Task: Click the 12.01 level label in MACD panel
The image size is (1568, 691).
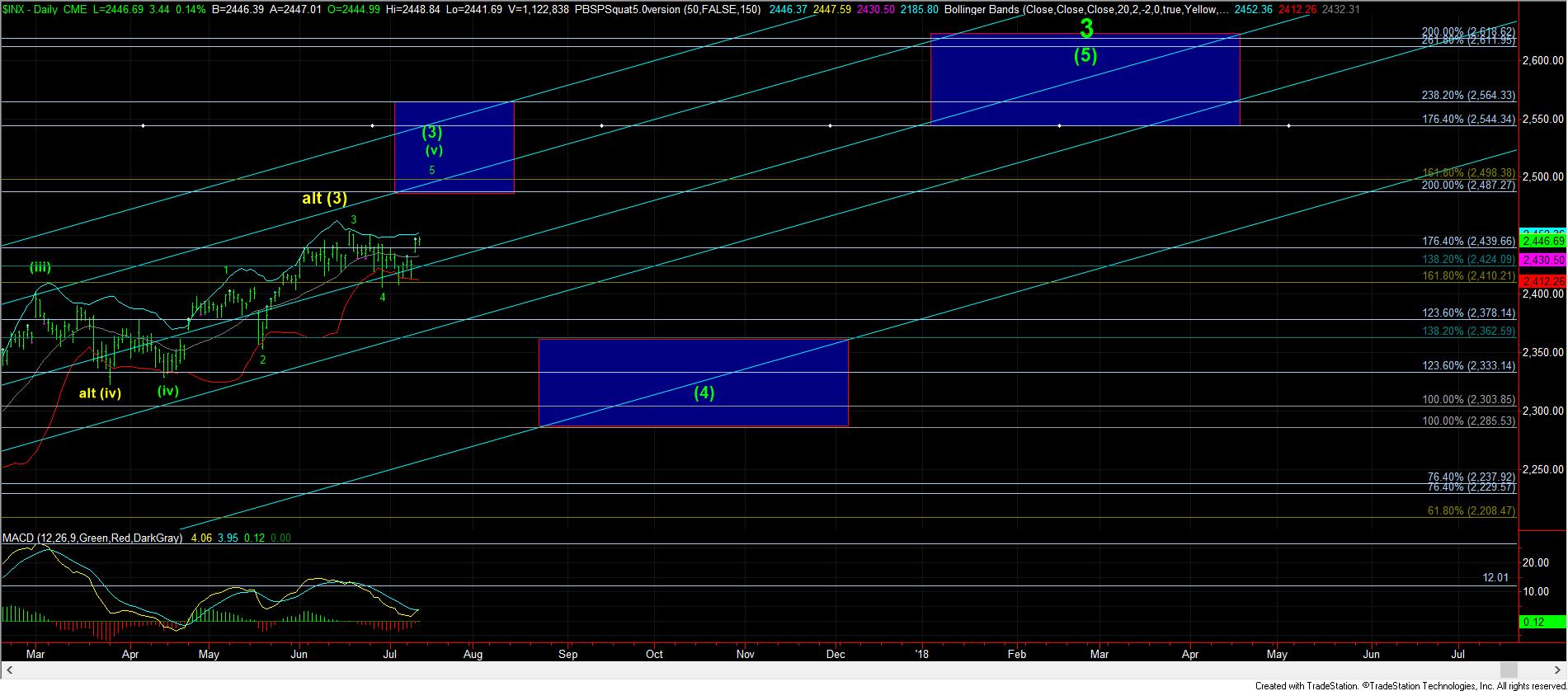Action: pos(1495,577)
